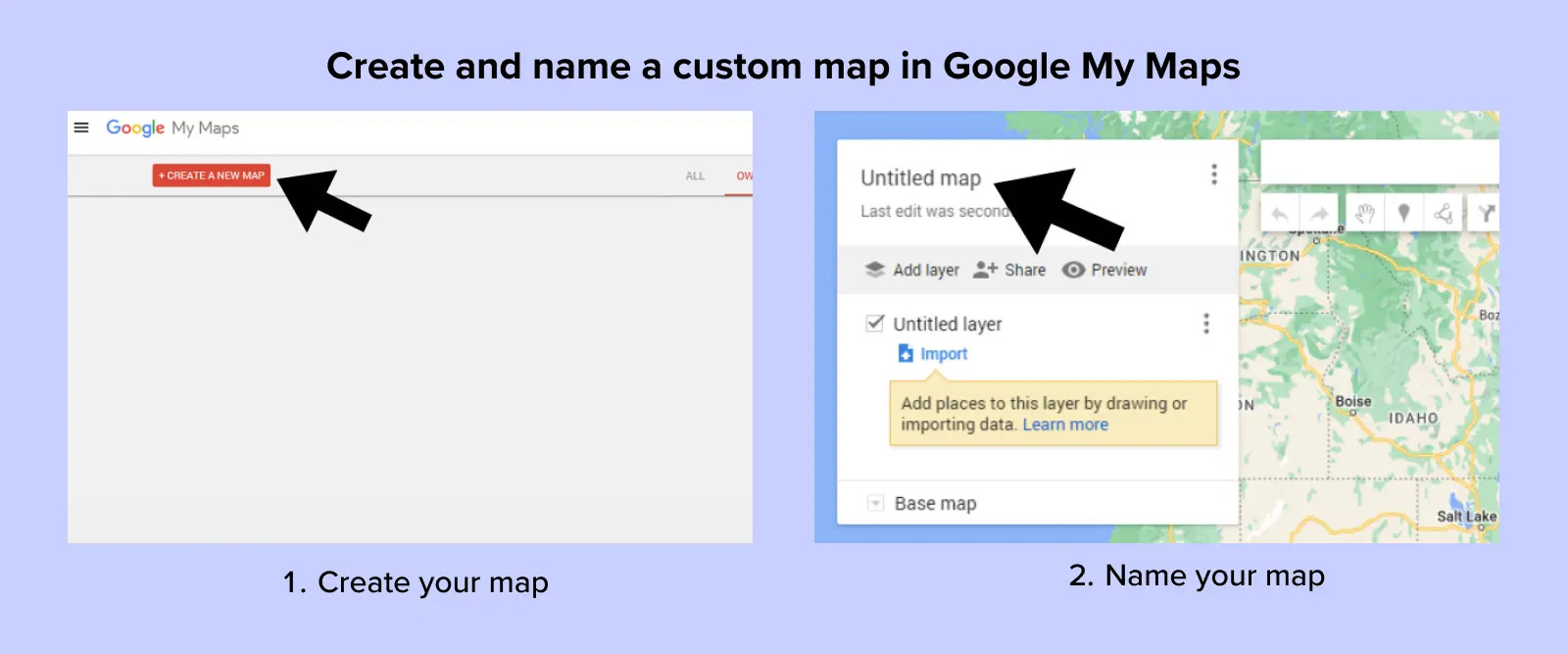Click the Import file icon

(906, 354)
